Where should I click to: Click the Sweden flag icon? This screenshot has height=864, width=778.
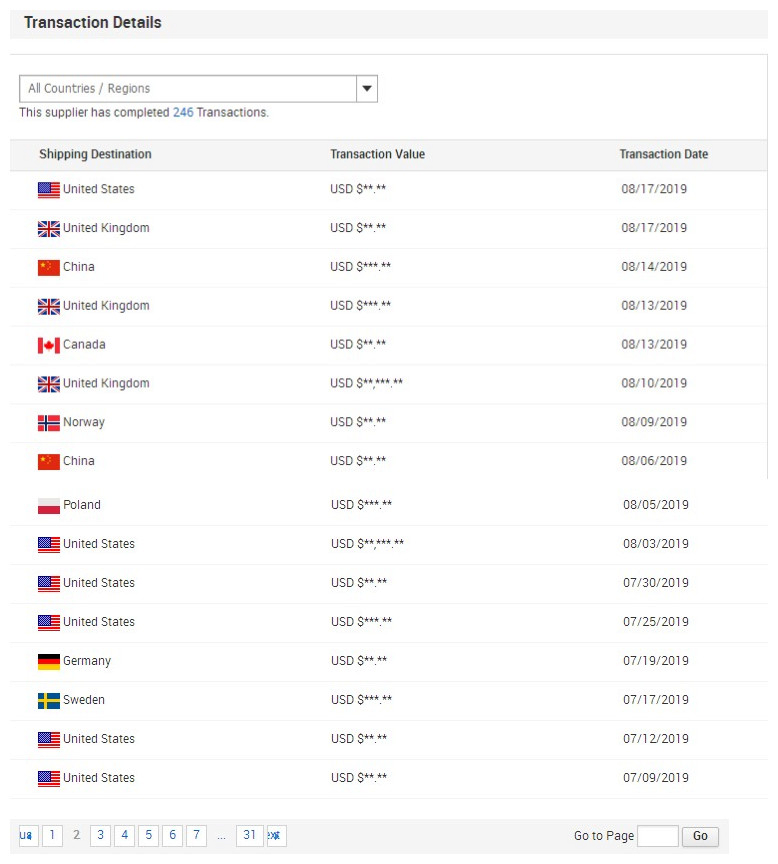pyautogui.click(x=48, y=700)
